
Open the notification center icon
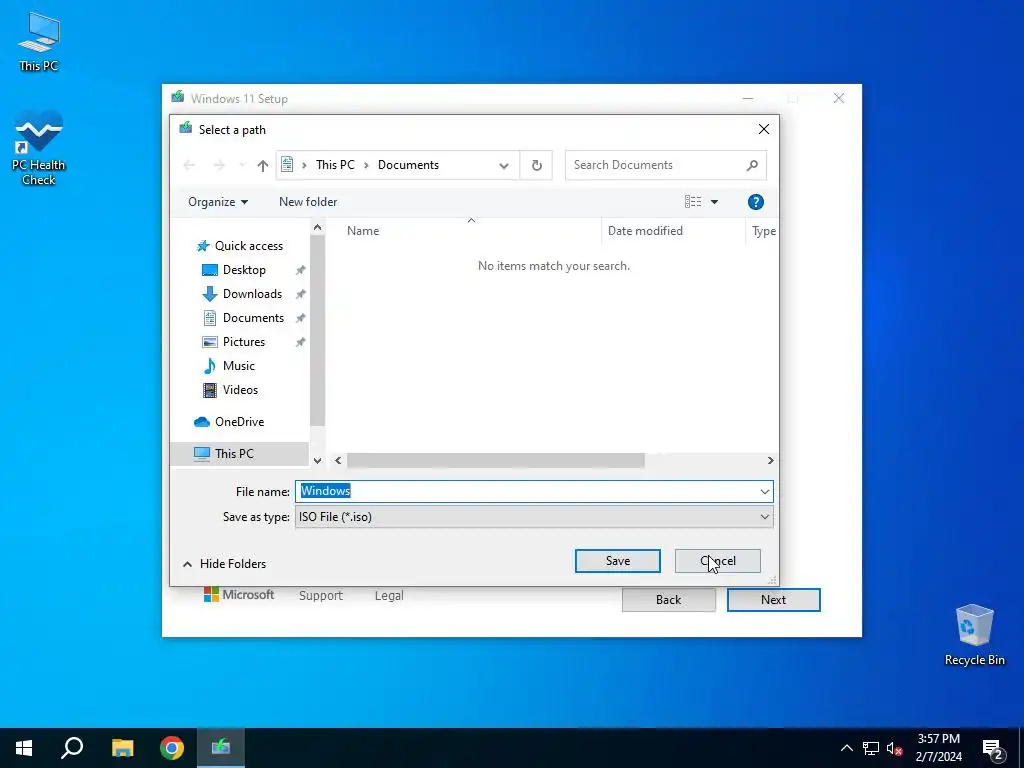993,749
